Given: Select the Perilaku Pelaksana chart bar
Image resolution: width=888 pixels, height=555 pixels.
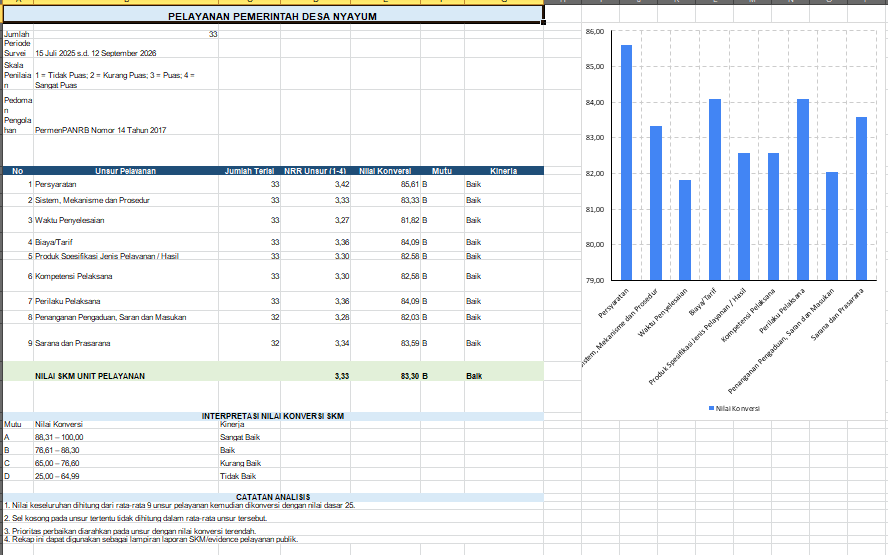Looking at the screenshot, I should (802, 190).
